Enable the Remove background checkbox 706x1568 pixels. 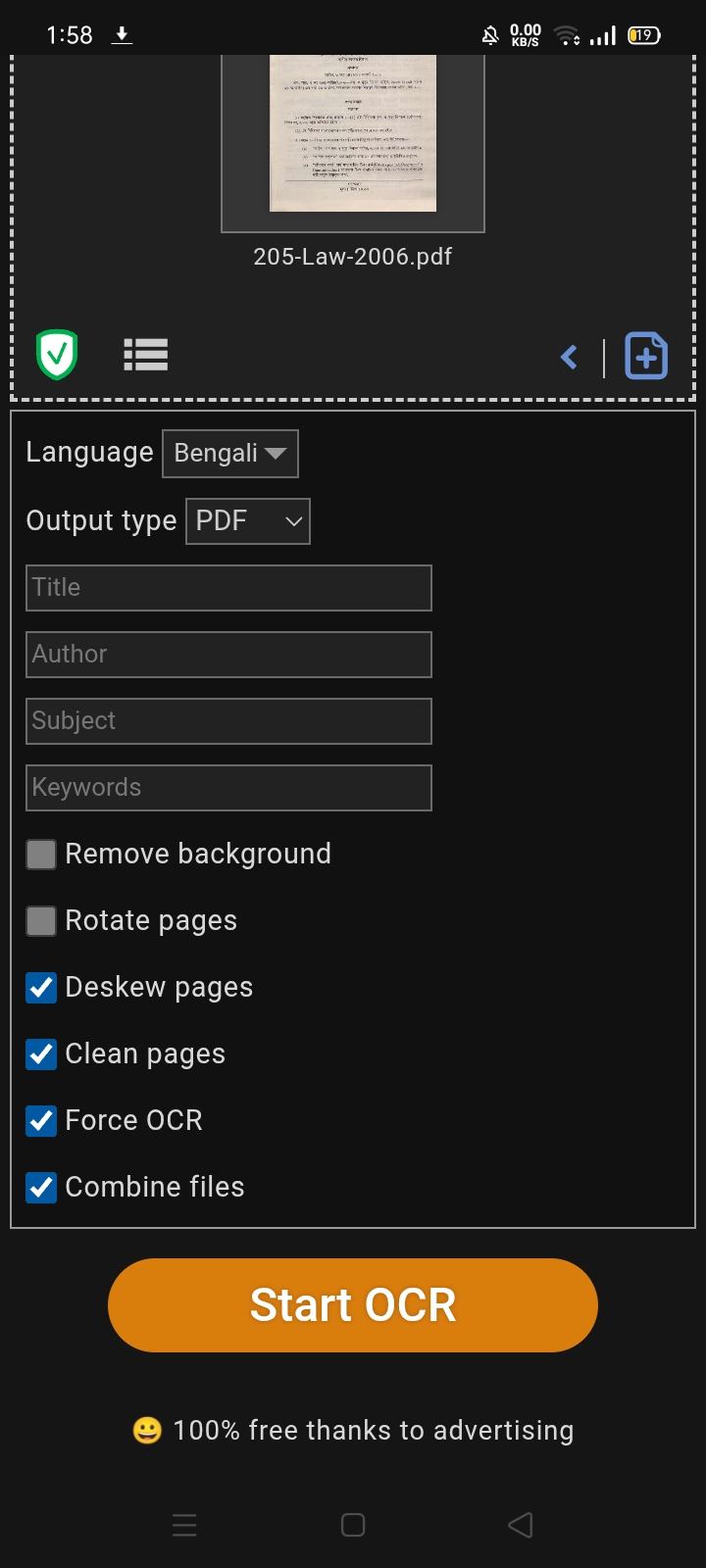click(x=41, y=855)
